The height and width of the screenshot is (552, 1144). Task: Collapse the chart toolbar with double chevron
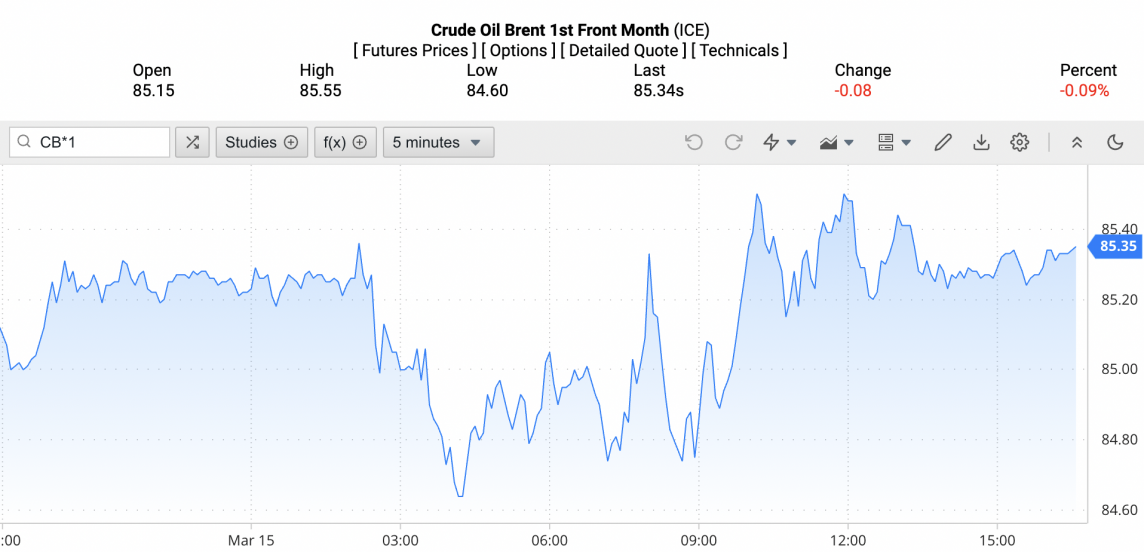coord(1077,142)
